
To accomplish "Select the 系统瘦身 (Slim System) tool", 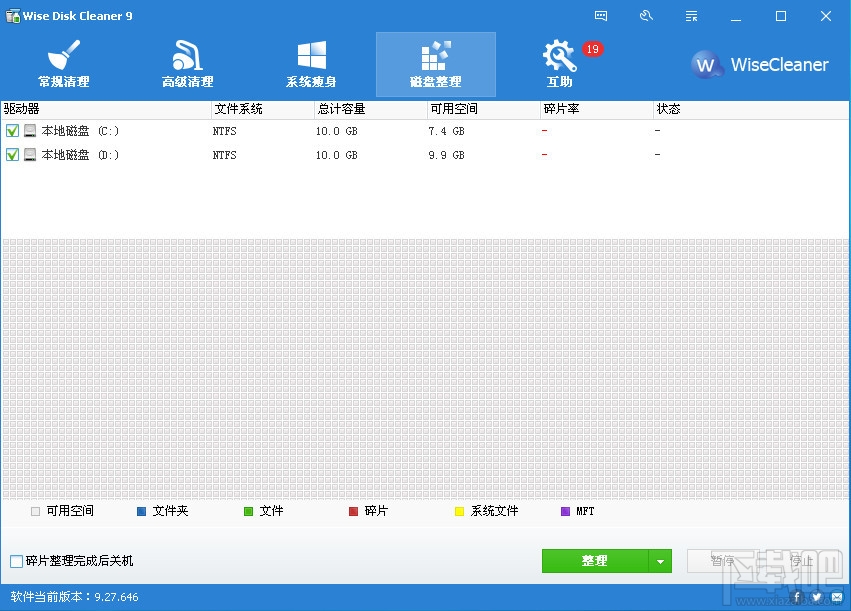I will pos(311,62).
